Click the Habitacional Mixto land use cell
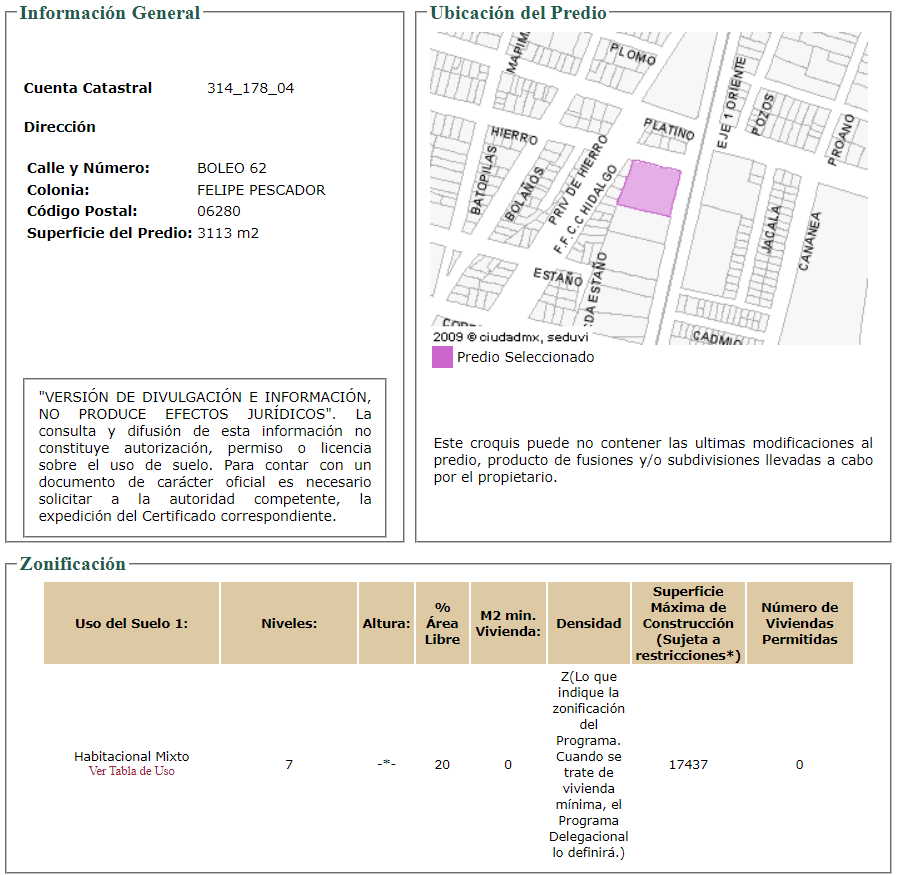This screenshot has width=907, height=875. (x=131, y=756)
